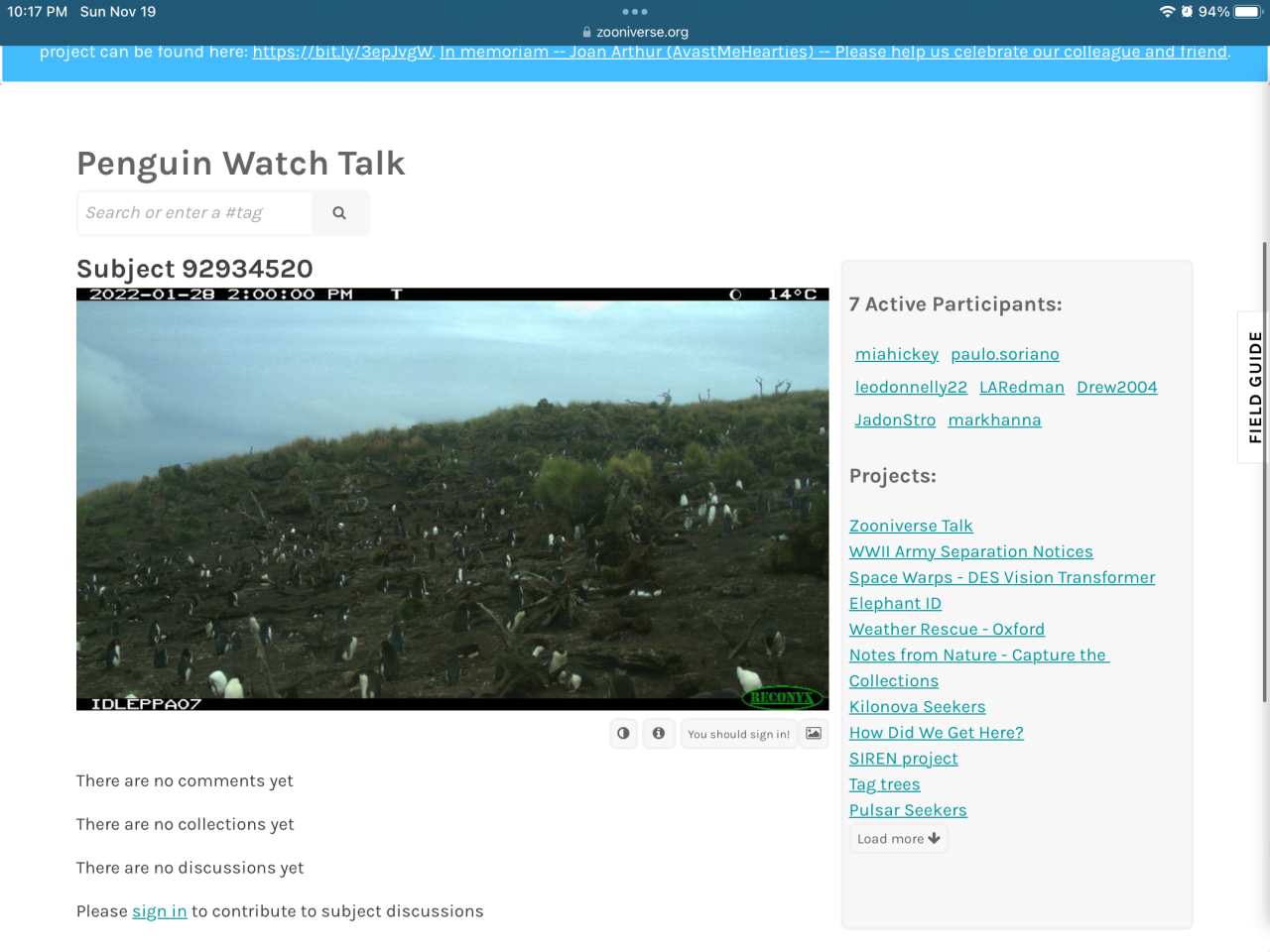Click the '7 Active Participants:' heading
Screen dimensions: 1270x952
[x=955, y=304]
